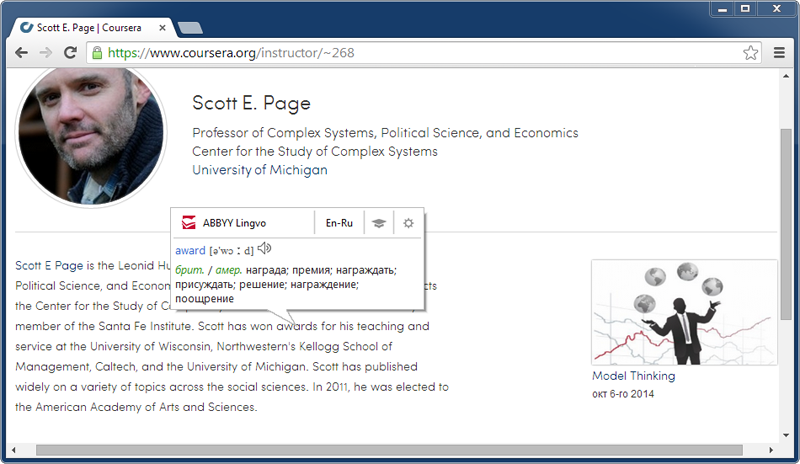Image resolution: width=800 pixels, height=464 pixels.
Task: Click the 'амер.' label in Lingvo popup
Action: click(x=229, y=270)
